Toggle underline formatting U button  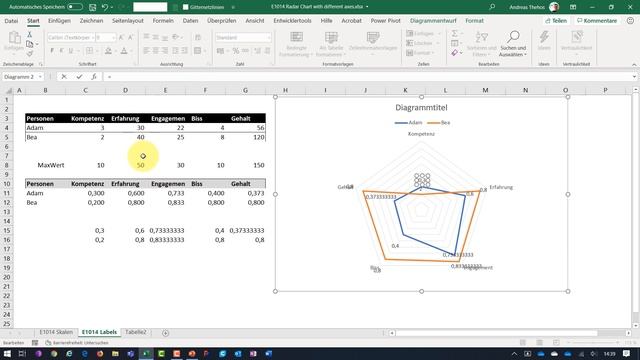71,51
